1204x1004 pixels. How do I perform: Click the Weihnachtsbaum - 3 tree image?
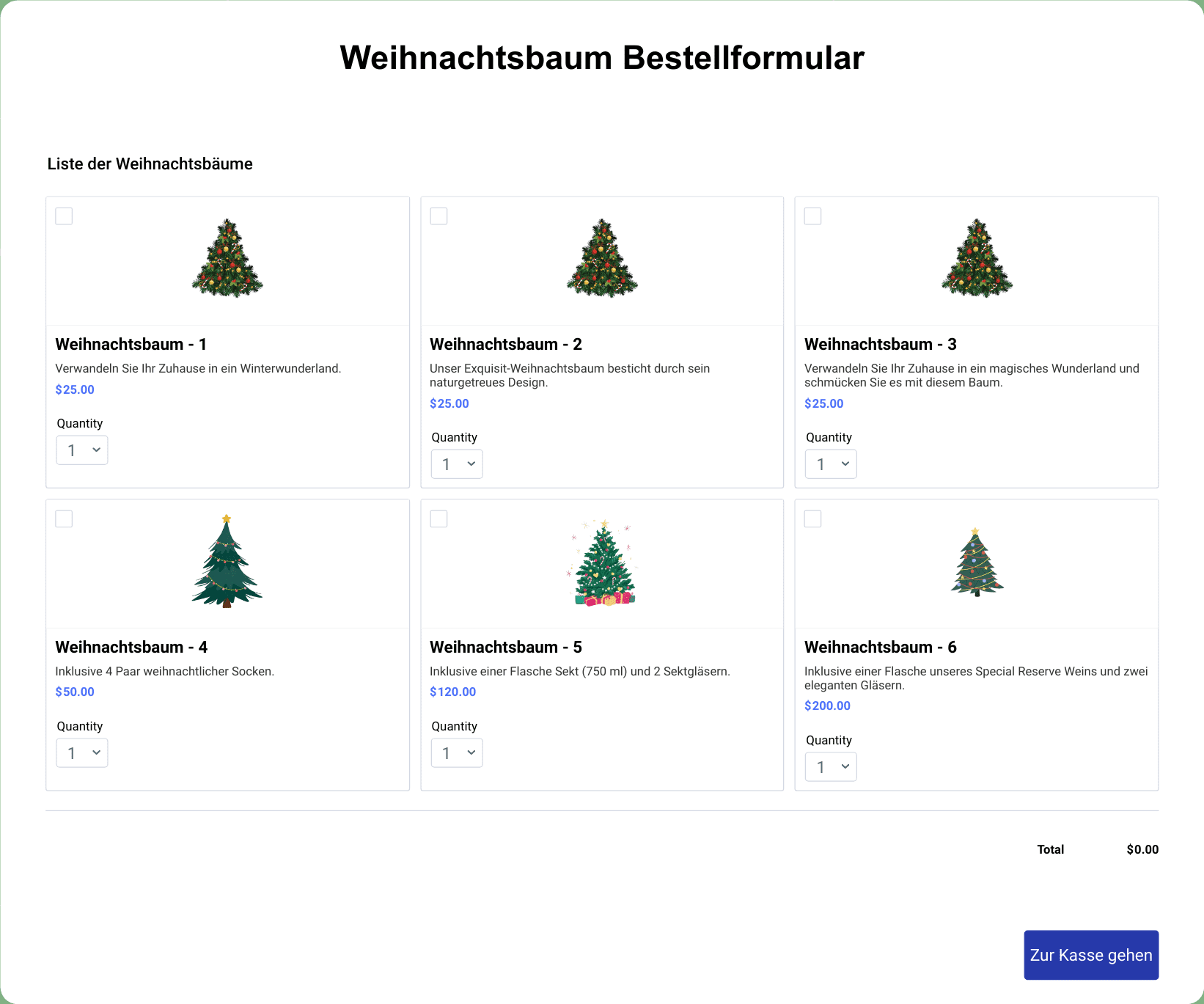coord(977,257)
